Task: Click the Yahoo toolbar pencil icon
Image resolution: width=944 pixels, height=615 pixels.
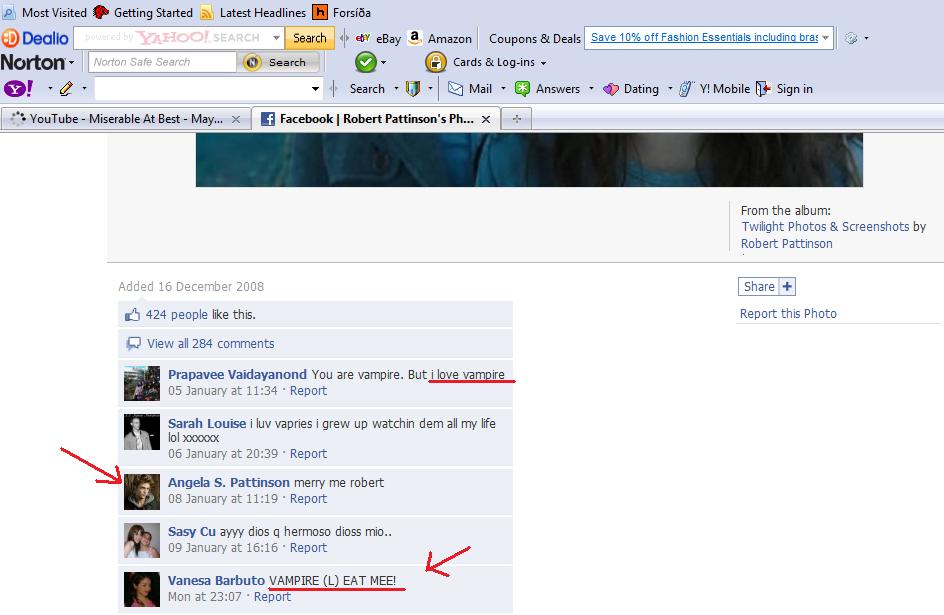Action: [x=66, y=89]
